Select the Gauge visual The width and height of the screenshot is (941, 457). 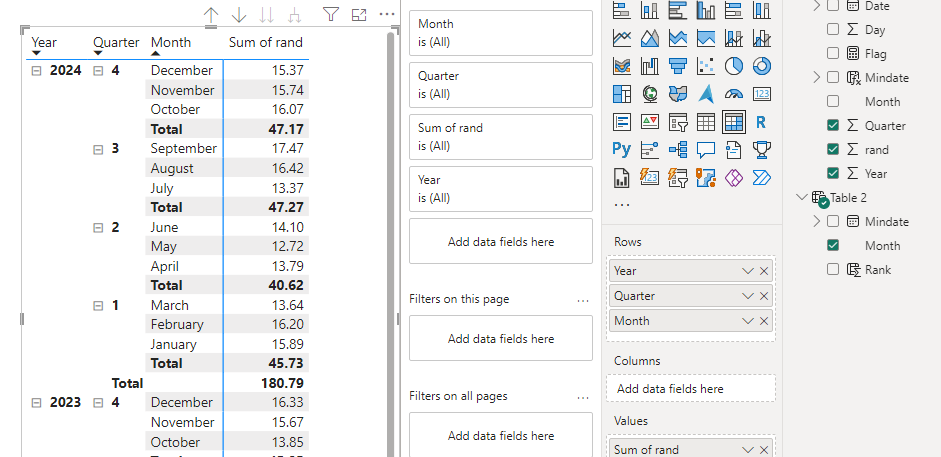733,94
